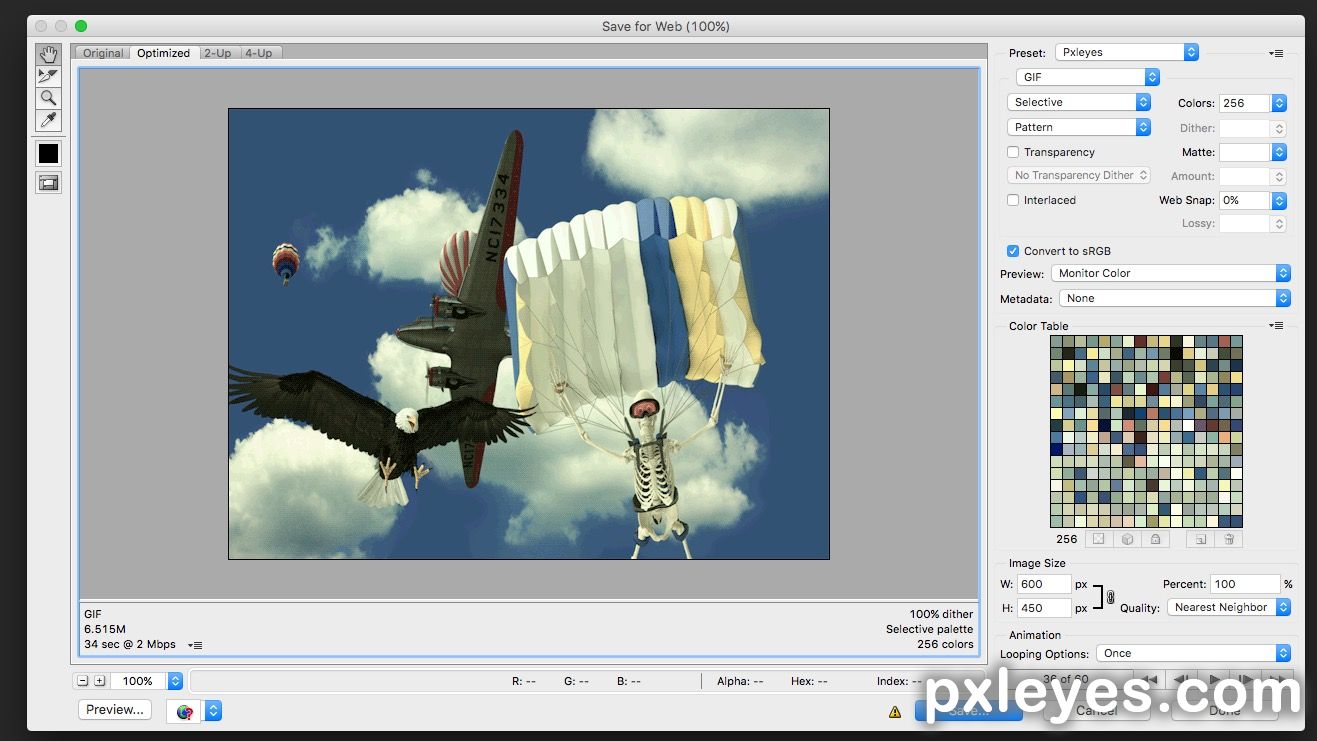Click the preview in browser globe icon
This screenshot has height=741, width=1317.
[185, 711]
